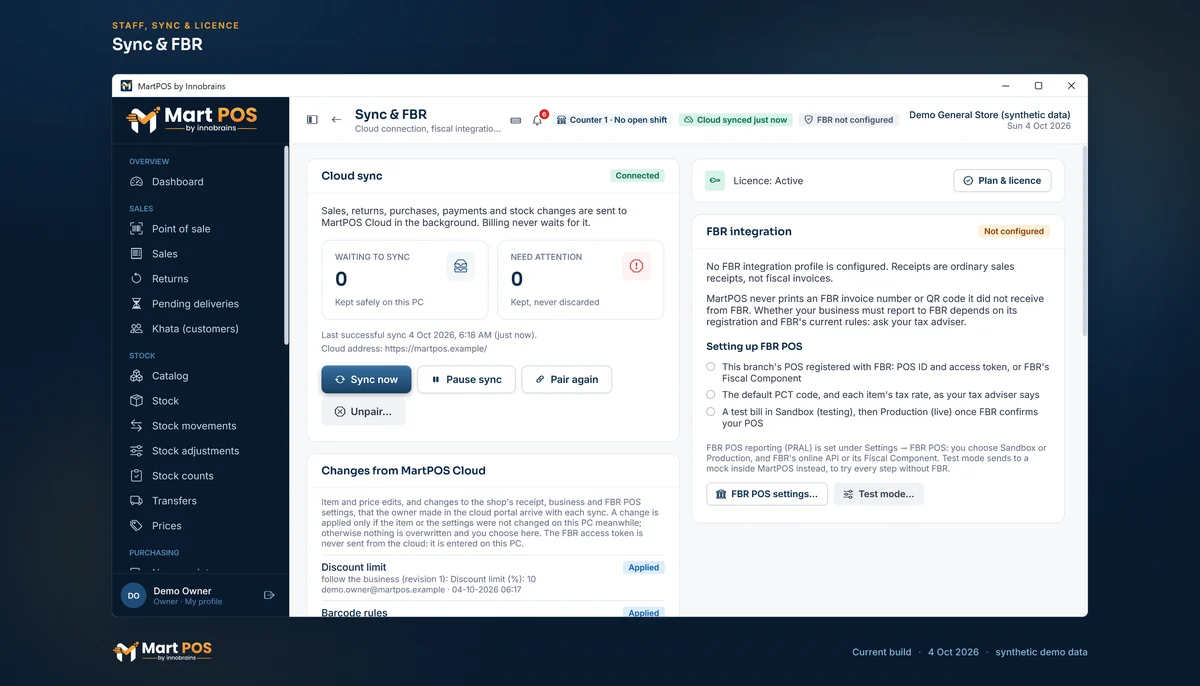The image size is (1200, 686).
Task: Click the Pair again button
Action: pyautogui.click(x=566, y=380)
